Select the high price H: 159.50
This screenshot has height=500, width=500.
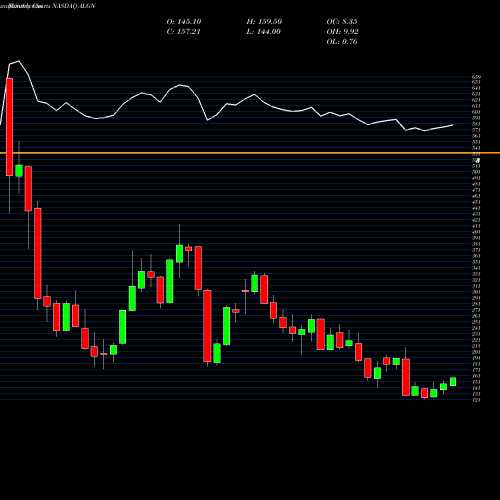264,22
